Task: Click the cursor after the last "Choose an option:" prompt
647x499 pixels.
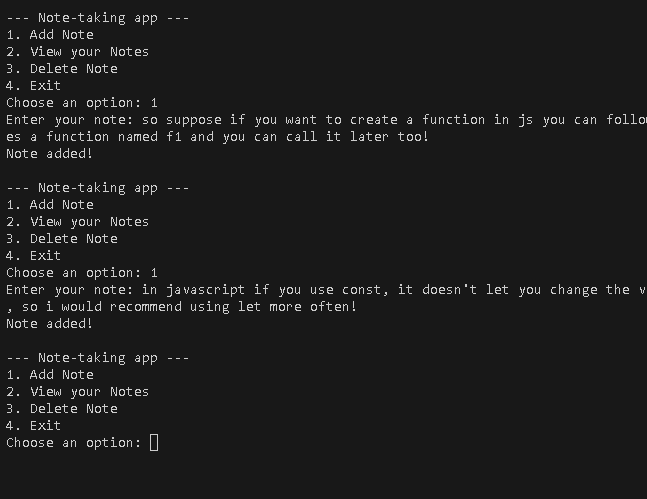Action: [x=154, y=442]
